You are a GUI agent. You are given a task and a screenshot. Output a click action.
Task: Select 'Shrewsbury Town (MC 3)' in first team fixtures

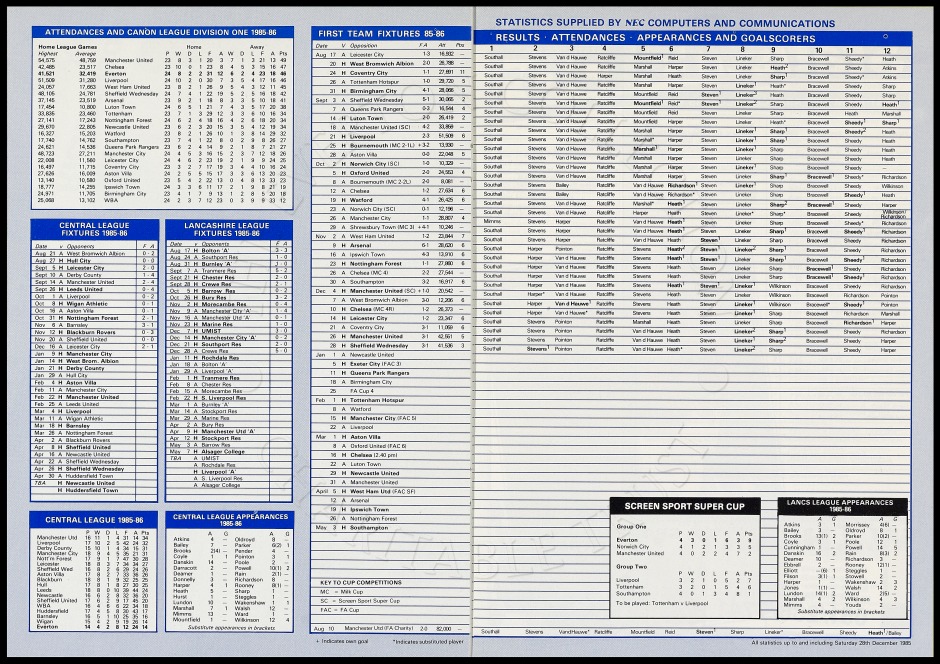coord(382,227)
